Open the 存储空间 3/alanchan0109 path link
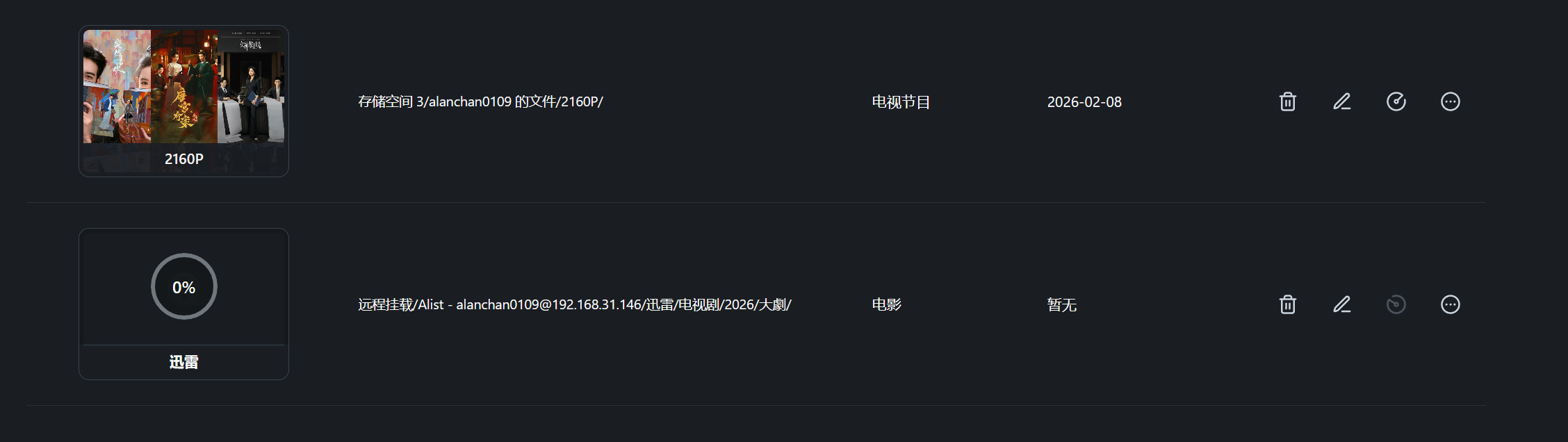1568x442 pixels. click(x=479, y=101)
